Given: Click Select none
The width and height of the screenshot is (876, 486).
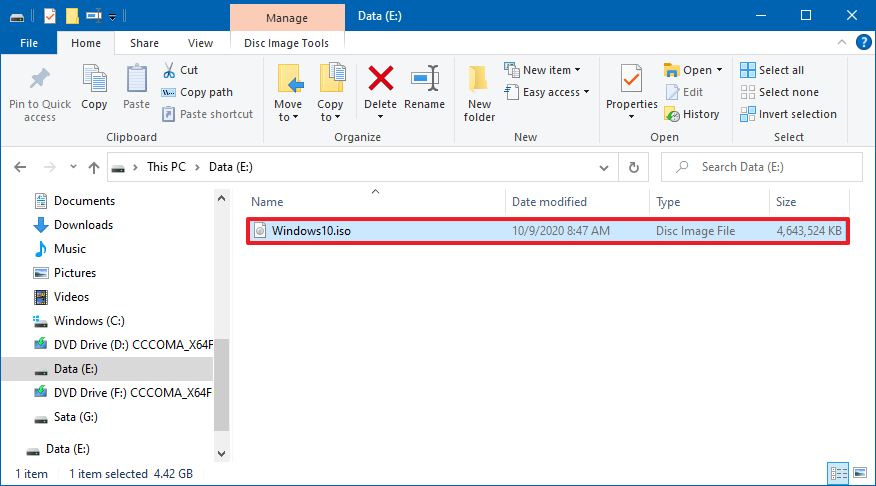Looking at the screenshot, I should tap(779, 92).
